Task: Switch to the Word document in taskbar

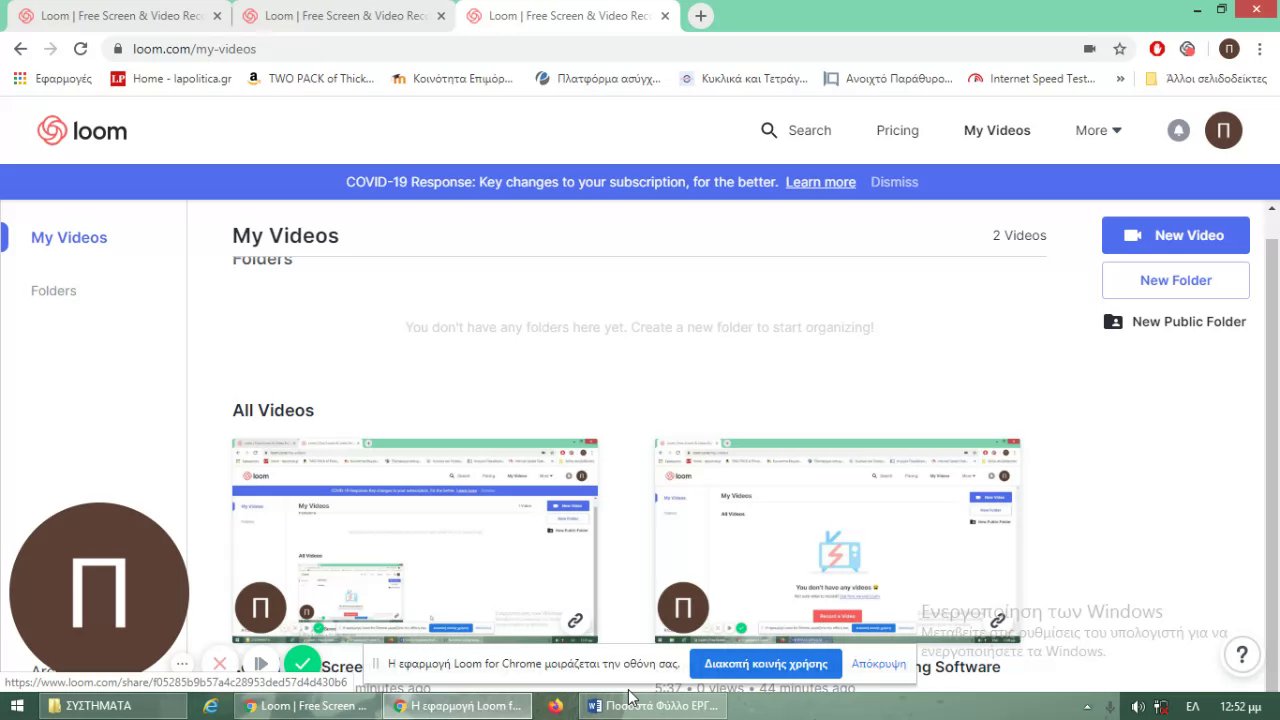Action: coord(652,706)
